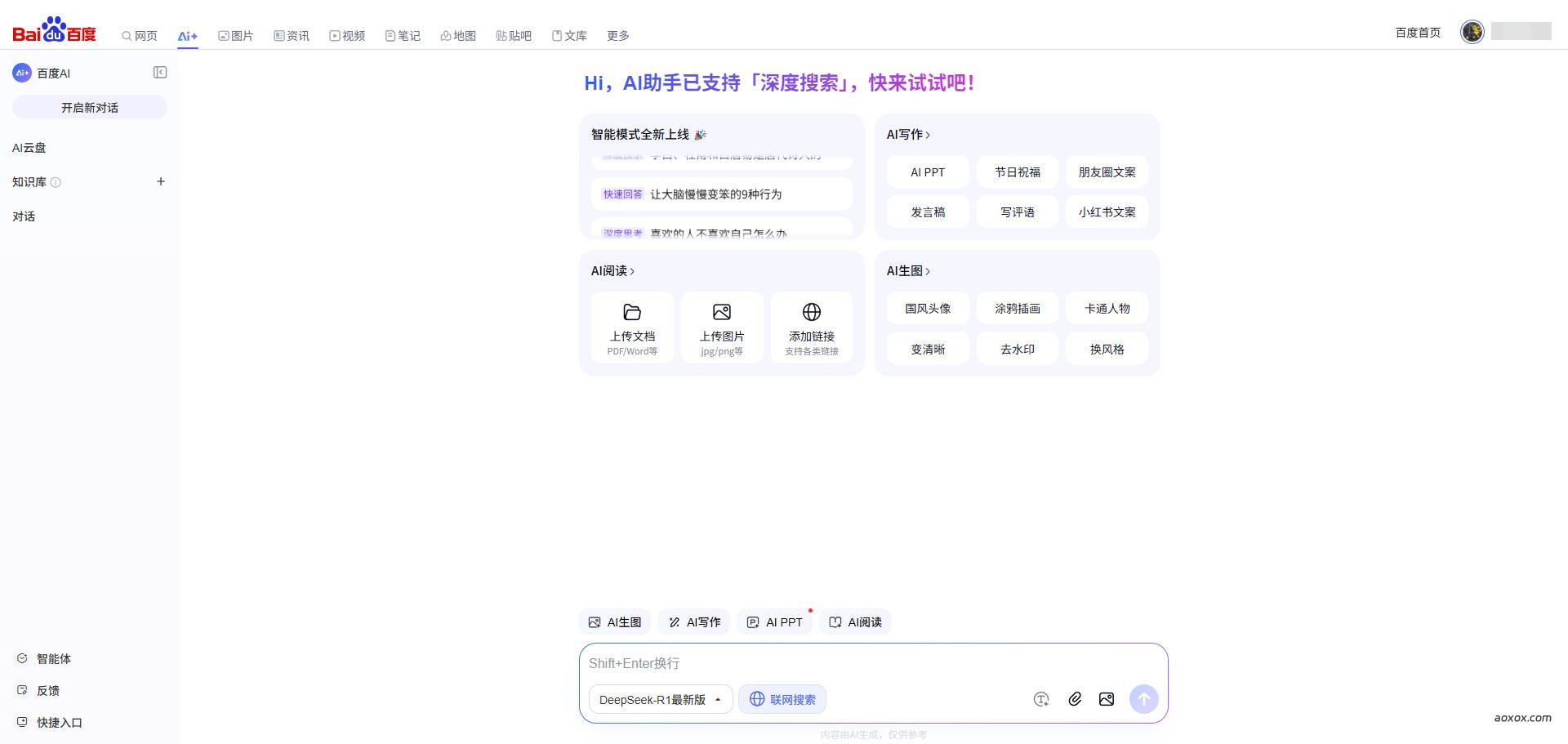Select the 添加链接 globe card in AI阅读
The height and width of the screenshot is (744, 1568).
pyautogui.click(x=811, y=327)
